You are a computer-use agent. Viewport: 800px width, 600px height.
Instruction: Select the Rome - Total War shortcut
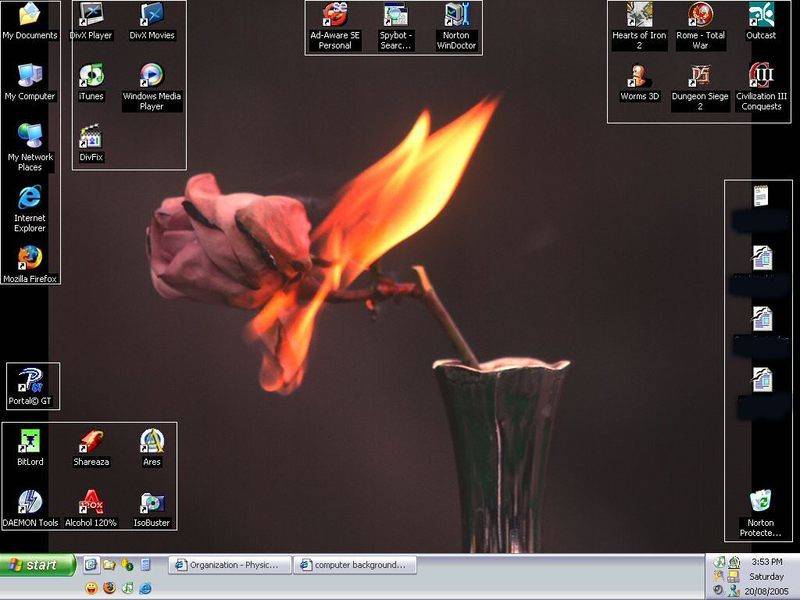(x=700, y=16)
